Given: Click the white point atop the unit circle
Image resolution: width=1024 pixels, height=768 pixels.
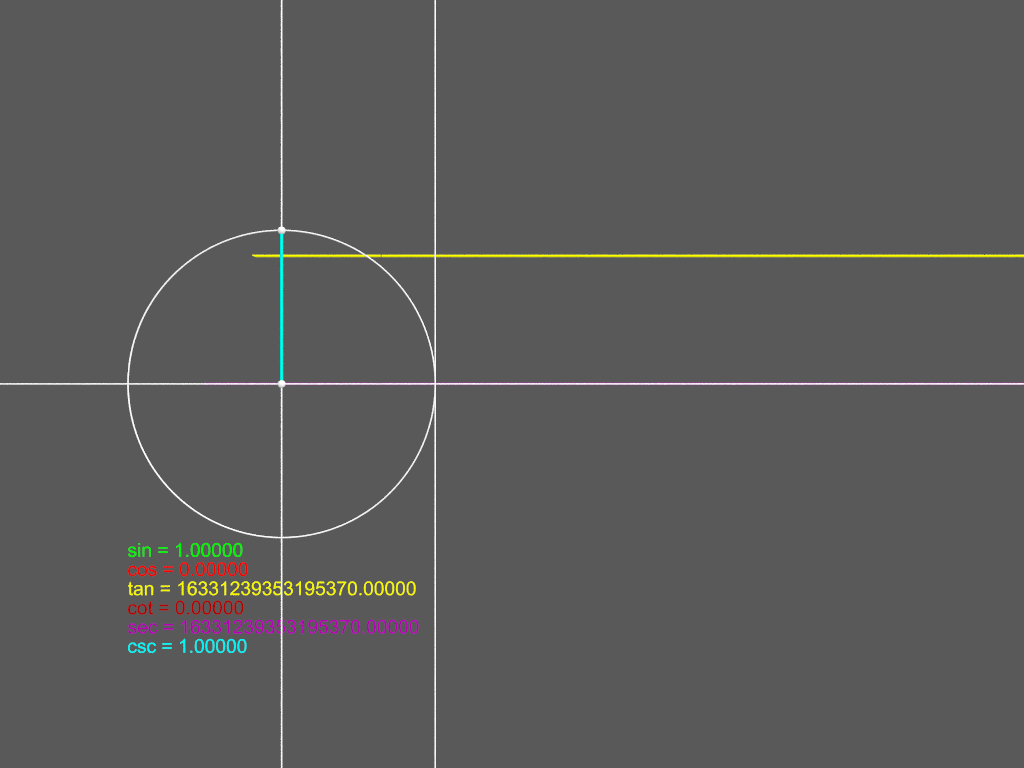Looking at the screenshot, I should pos(281,230).
